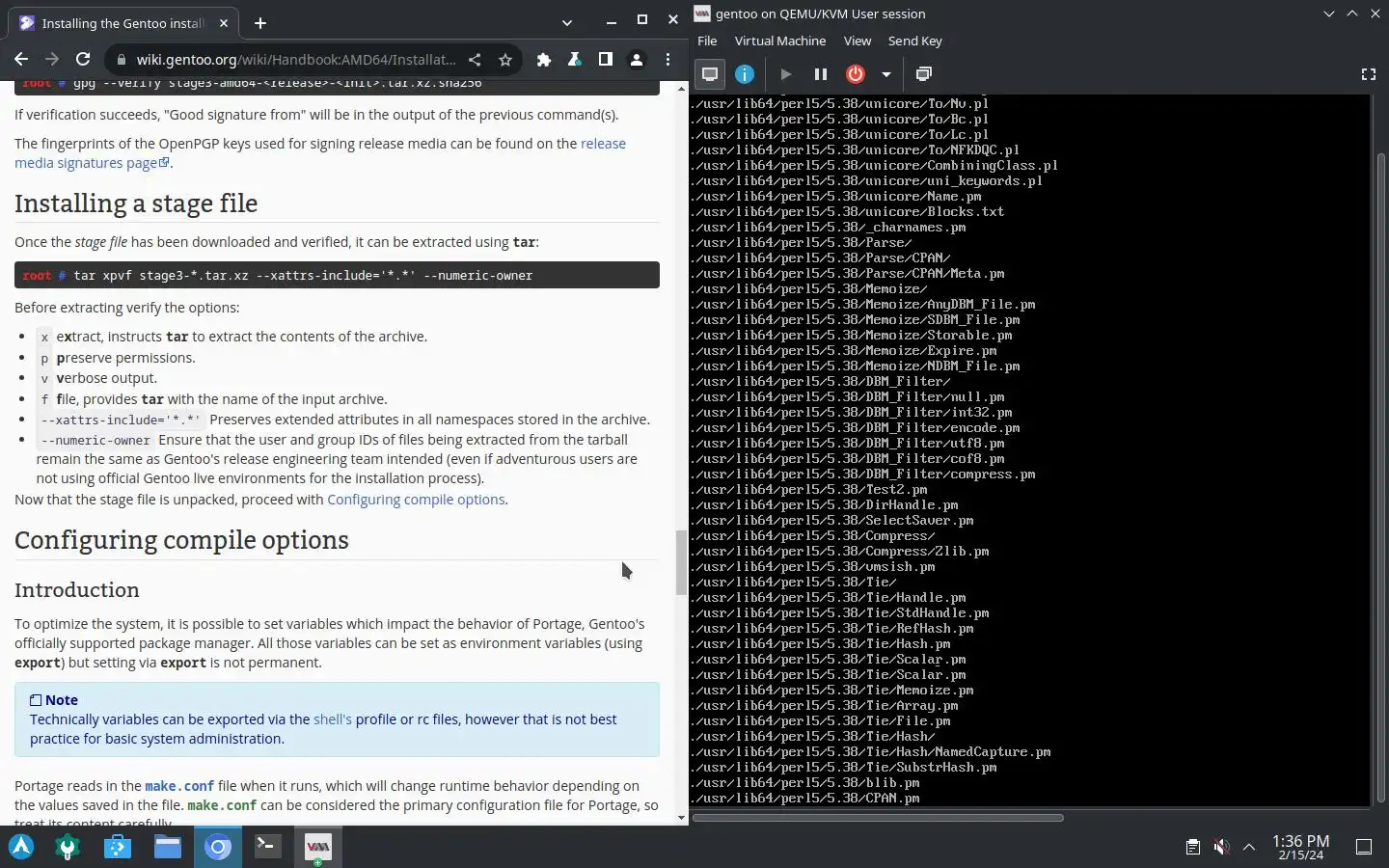Open the Send Key menu
Image resolution: width=1389 pixels, height=868 pixels.
point(915,41)
